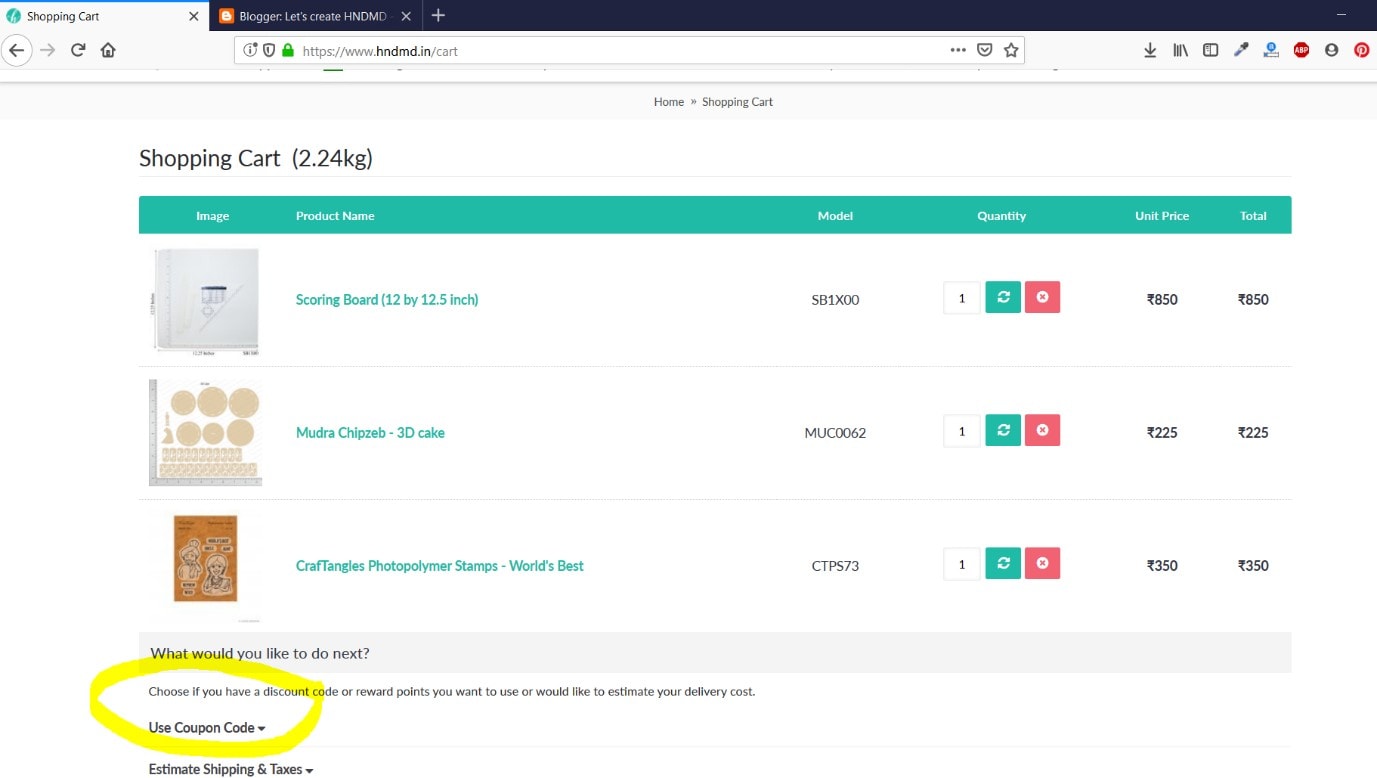
Task: Reload the current page
Action: pos(78,50)
